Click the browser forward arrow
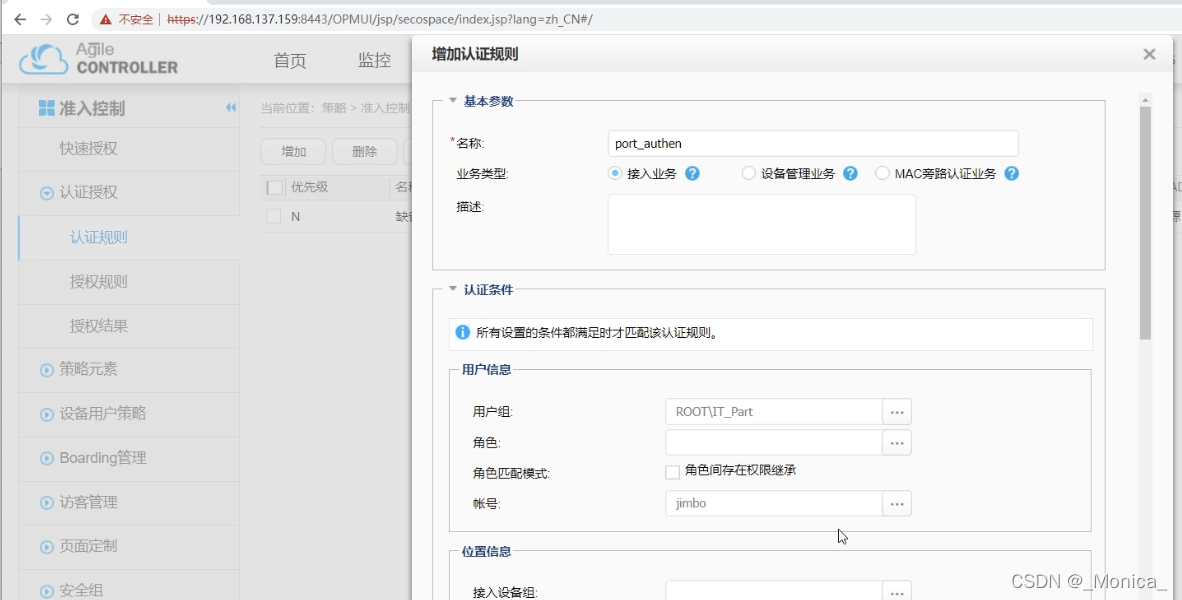The height and width of the screenshot is (600, 1182). [x=46, y=20]
